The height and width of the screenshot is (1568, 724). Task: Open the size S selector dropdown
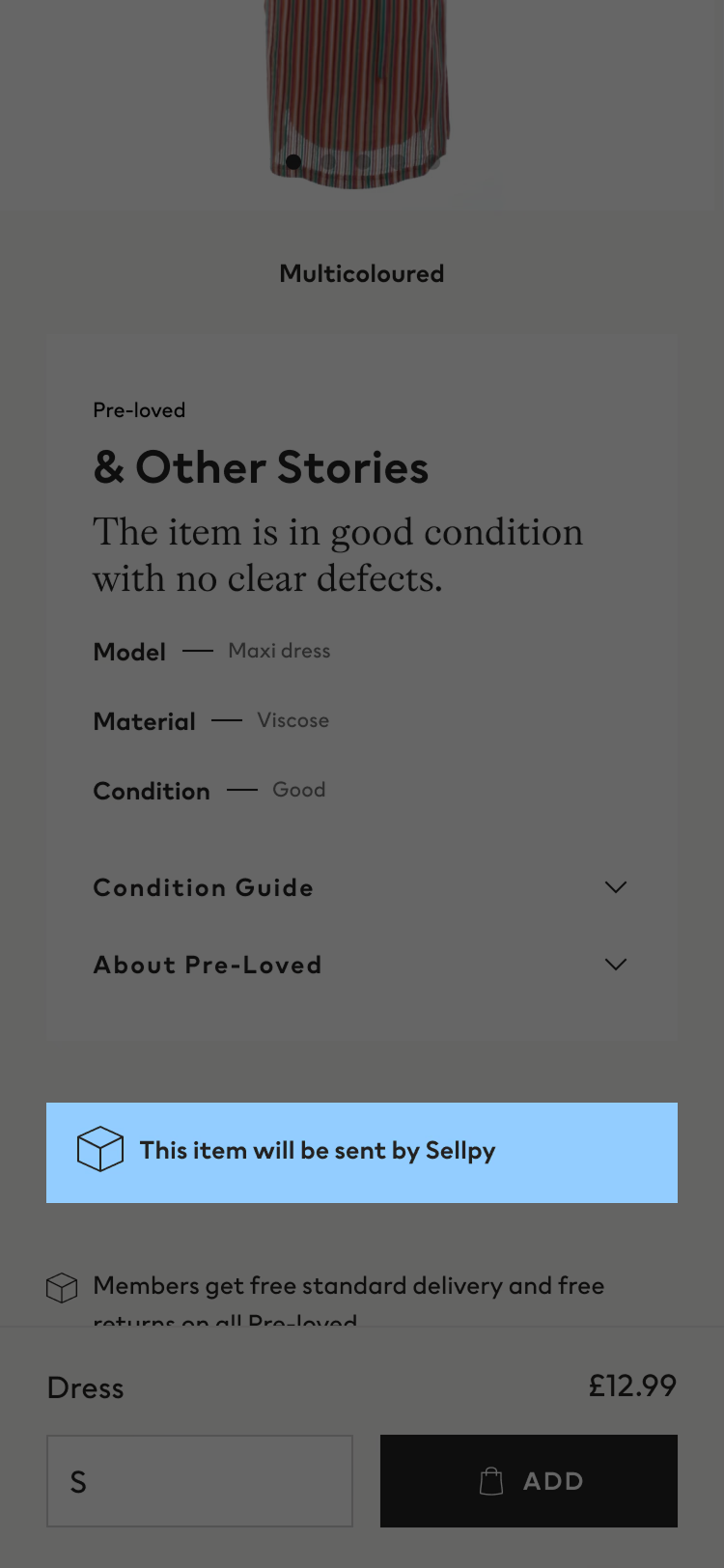200,1481
